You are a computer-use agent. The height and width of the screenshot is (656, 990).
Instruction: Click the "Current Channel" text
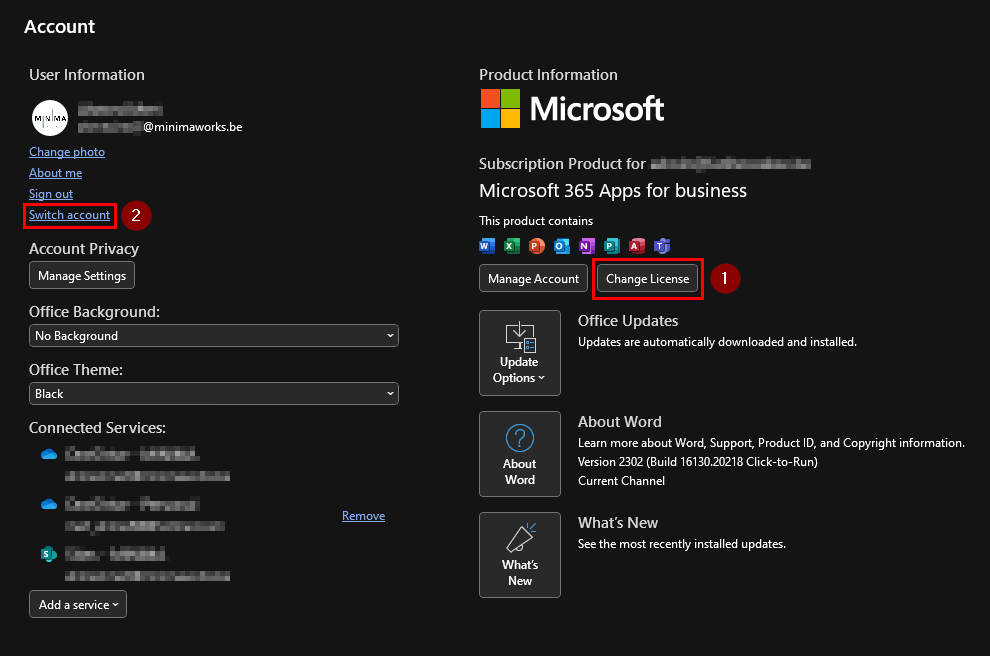pyautogui.click(x=621, y=480)
